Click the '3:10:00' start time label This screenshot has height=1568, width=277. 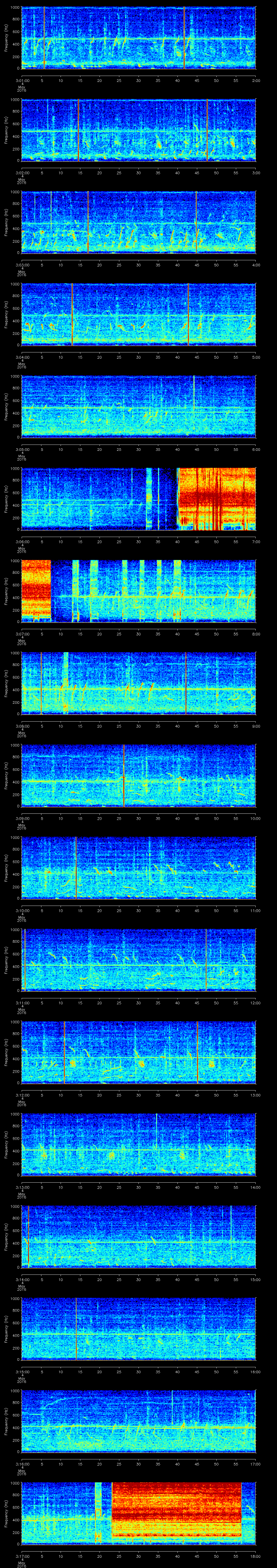coord(22,910)
